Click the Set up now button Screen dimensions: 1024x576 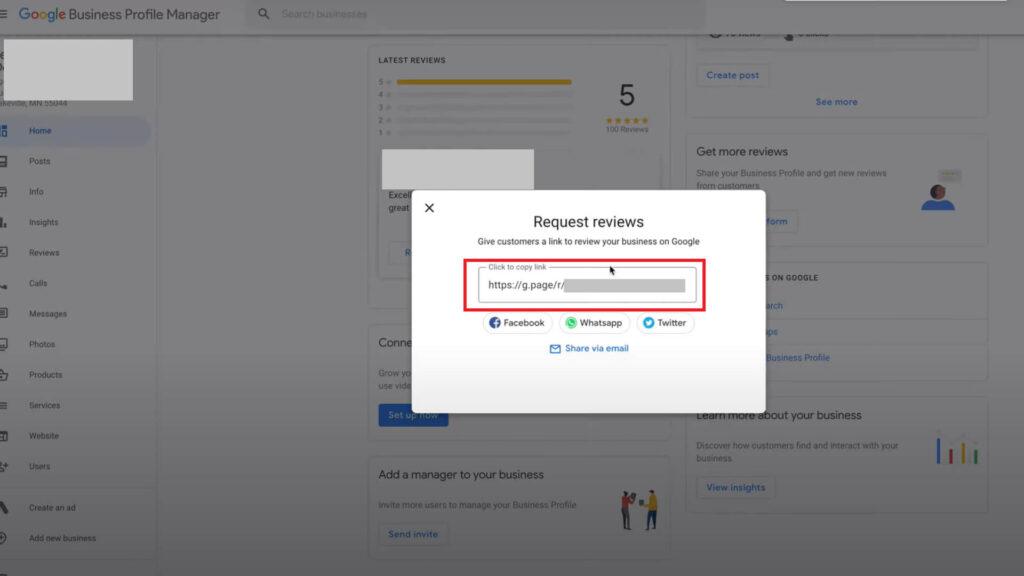tap(413, 415)
